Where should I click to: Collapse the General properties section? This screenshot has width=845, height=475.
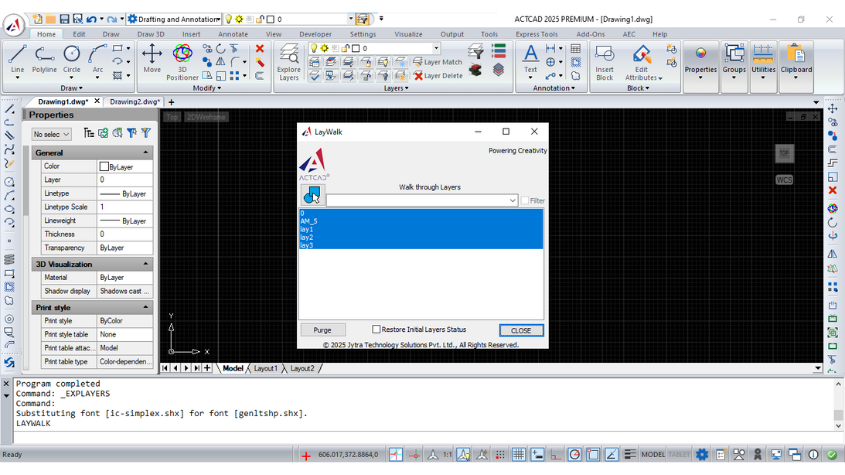146,153
